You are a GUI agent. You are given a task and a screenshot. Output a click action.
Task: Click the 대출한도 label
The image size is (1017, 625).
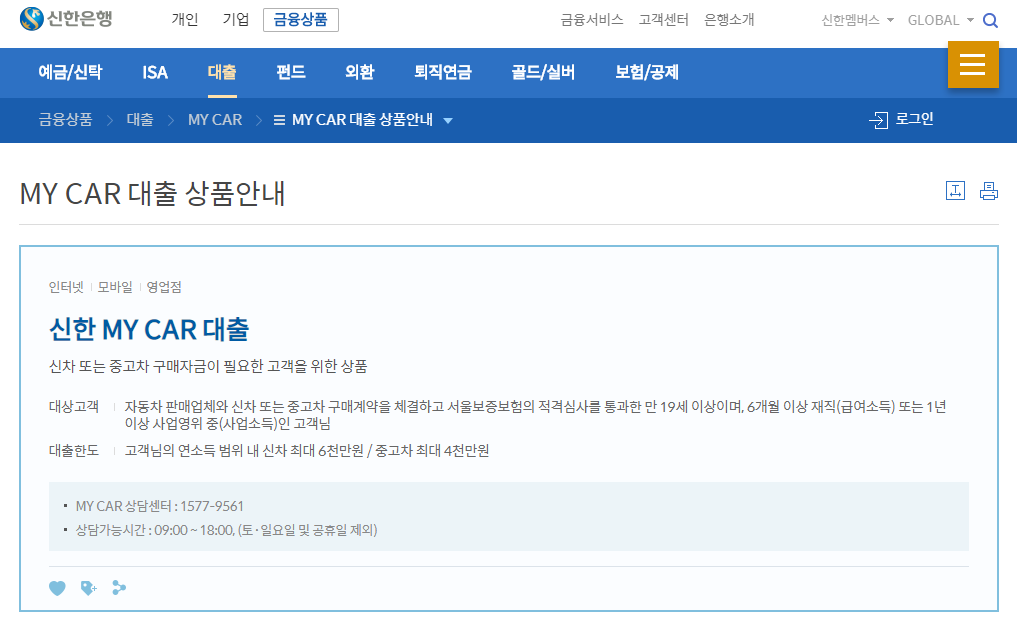pyautogui.click(x=74, y=451)
